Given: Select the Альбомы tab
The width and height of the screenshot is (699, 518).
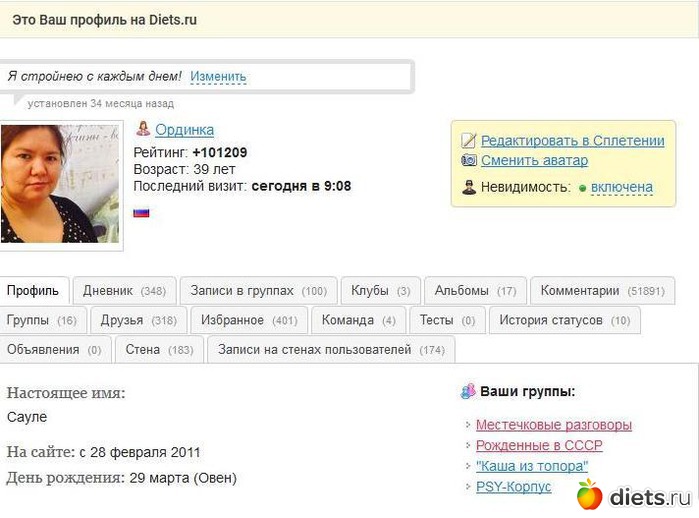Looking at the screenshot, I should tap(475, 291).
